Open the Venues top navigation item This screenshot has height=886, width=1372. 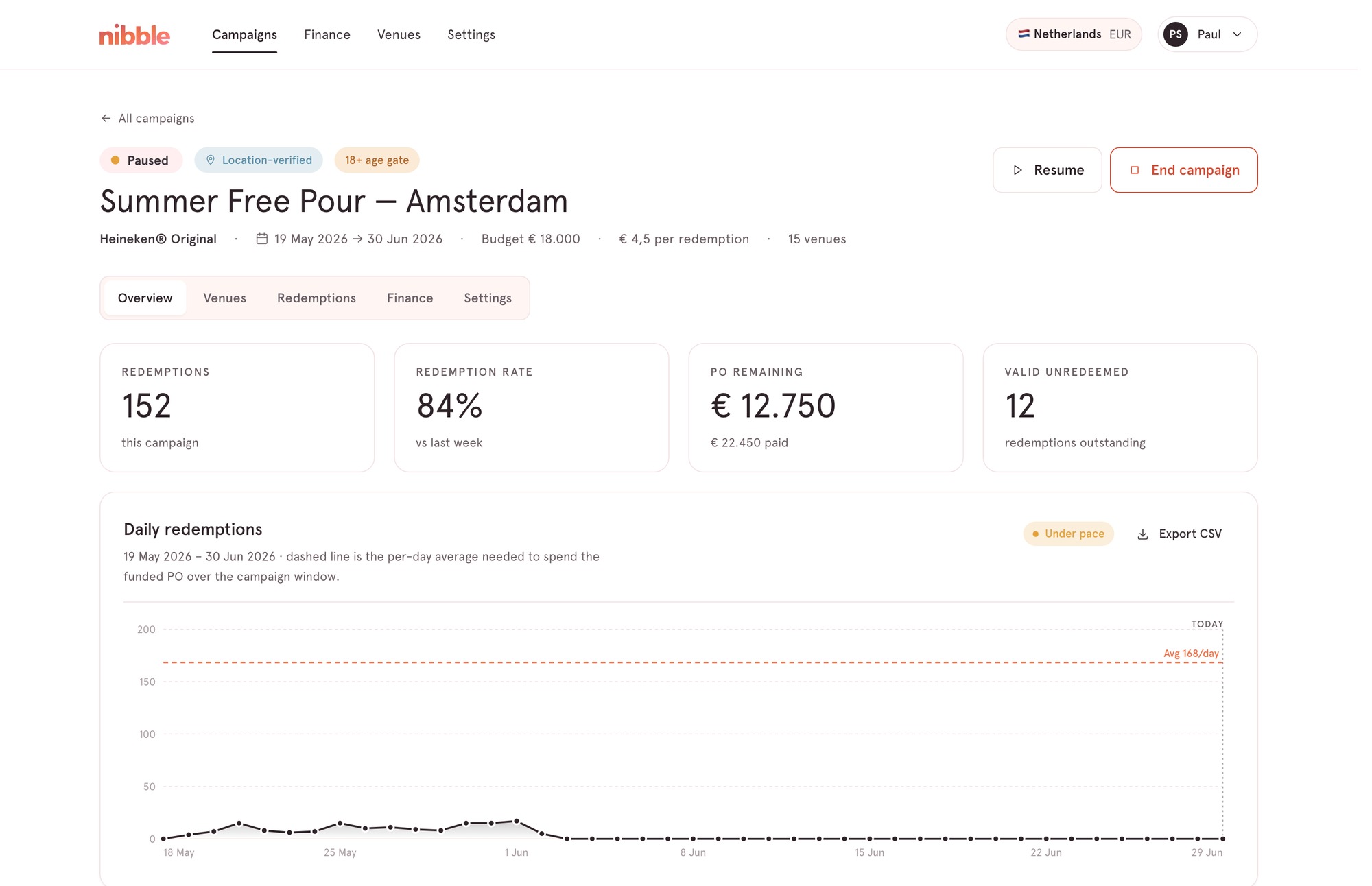[x=399, y=34]
